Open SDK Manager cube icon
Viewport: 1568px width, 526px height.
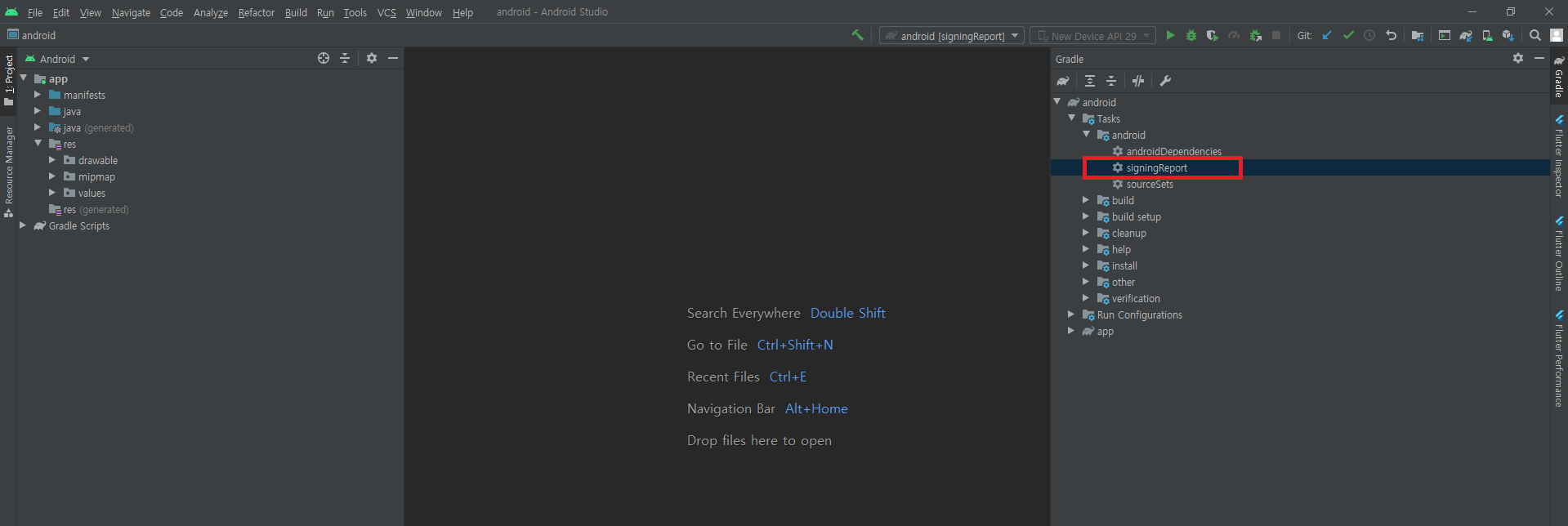pyautogui.click(x=1508, y=35)
